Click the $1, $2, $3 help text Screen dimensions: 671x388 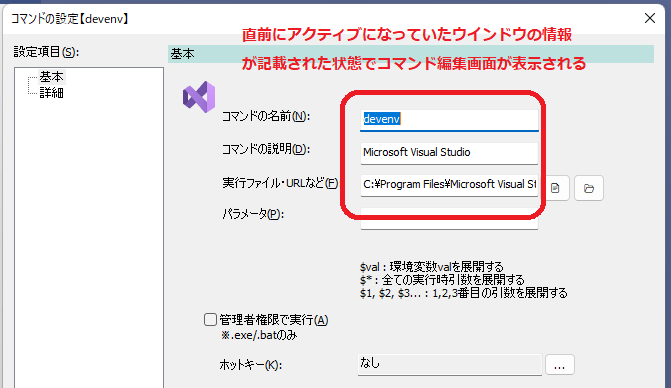[x=463, y=293]
